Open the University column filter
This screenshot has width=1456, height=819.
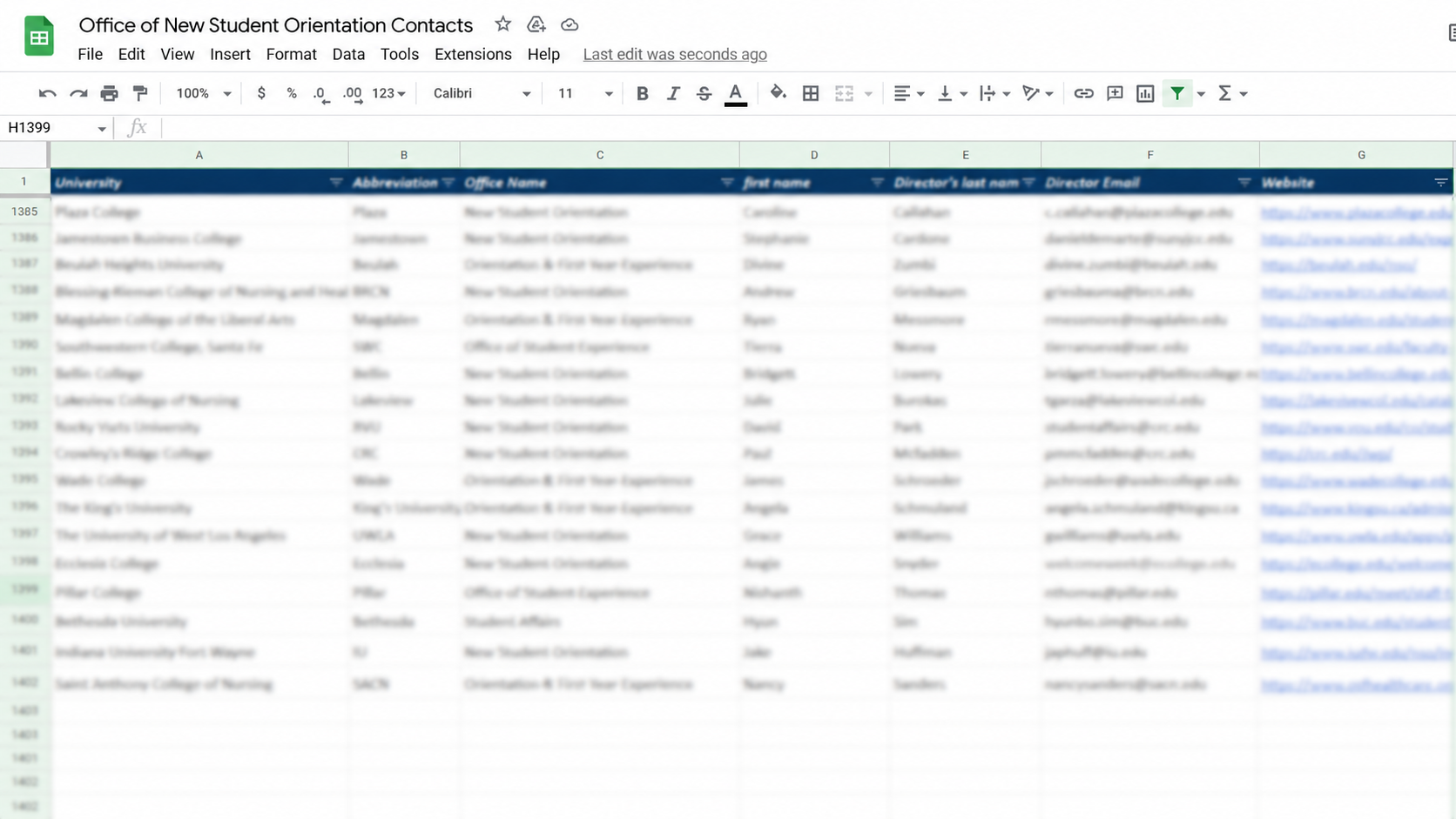[336, 182]
